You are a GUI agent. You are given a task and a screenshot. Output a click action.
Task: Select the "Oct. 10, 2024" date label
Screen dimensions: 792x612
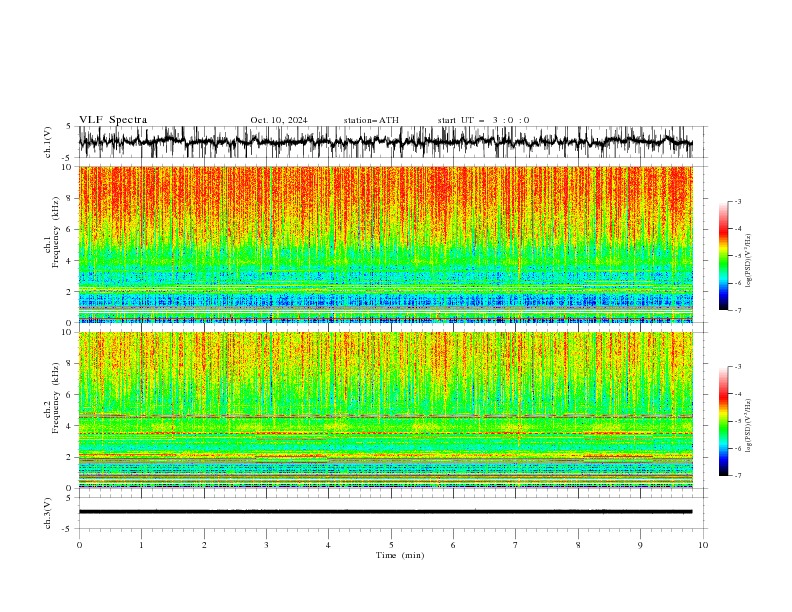coord(279,120)
